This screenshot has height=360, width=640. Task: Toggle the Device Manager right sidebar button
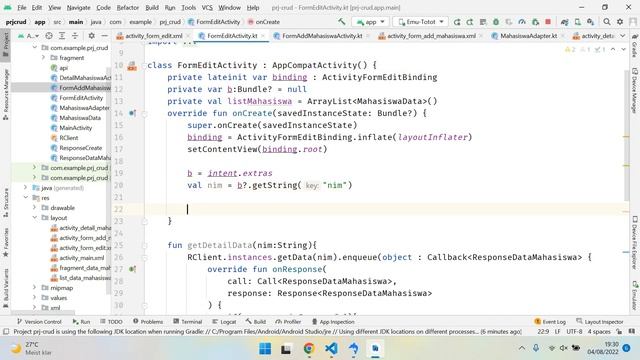click(635, 91)
